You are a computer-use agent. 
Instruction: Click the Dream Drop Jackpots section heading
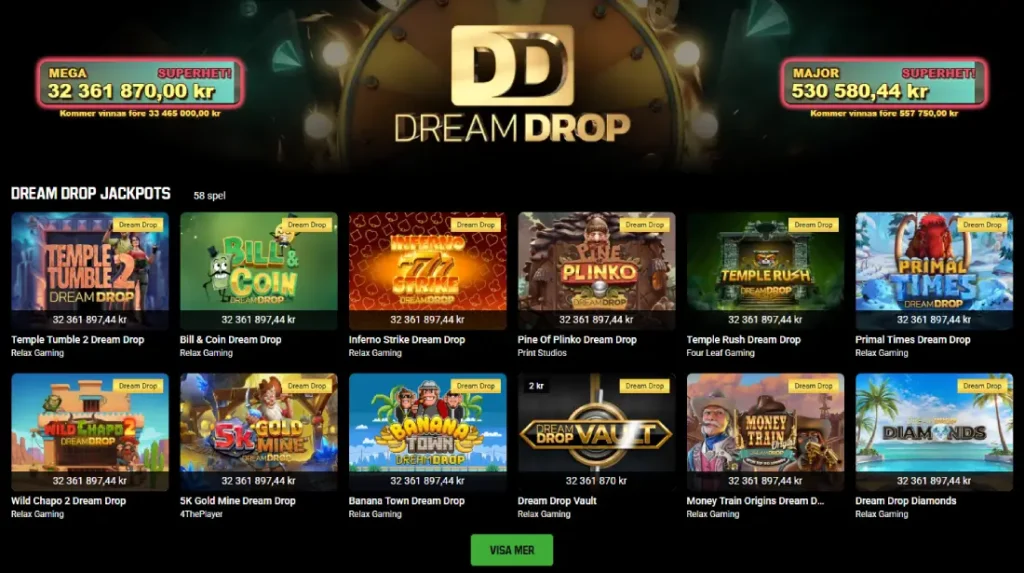[x=91, y=194]
